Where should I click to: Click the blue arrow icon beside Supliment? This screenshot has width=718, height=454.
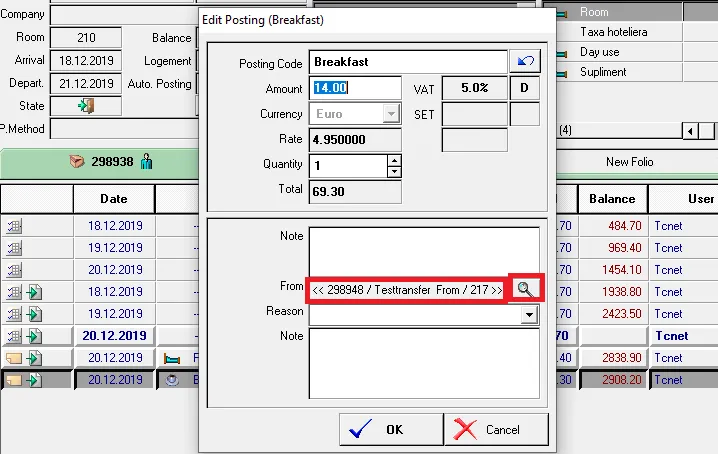pyautogui.click(x=562, y=73)
